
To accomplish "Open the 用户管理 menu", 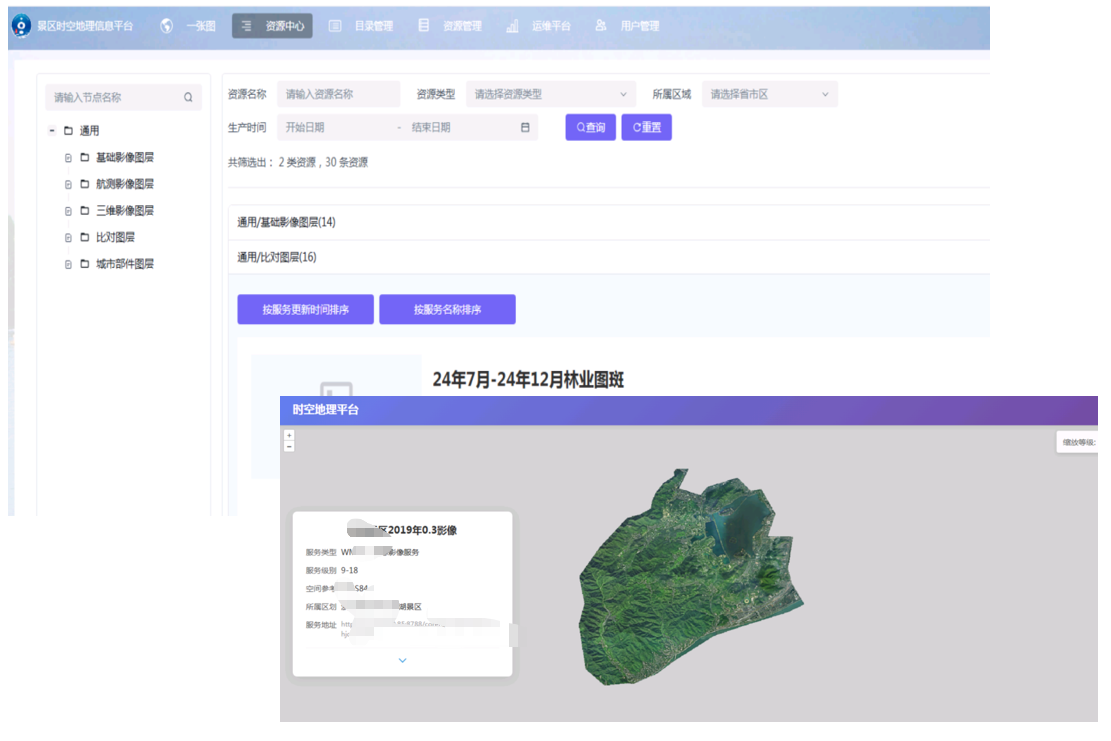I will pos(640,26).
